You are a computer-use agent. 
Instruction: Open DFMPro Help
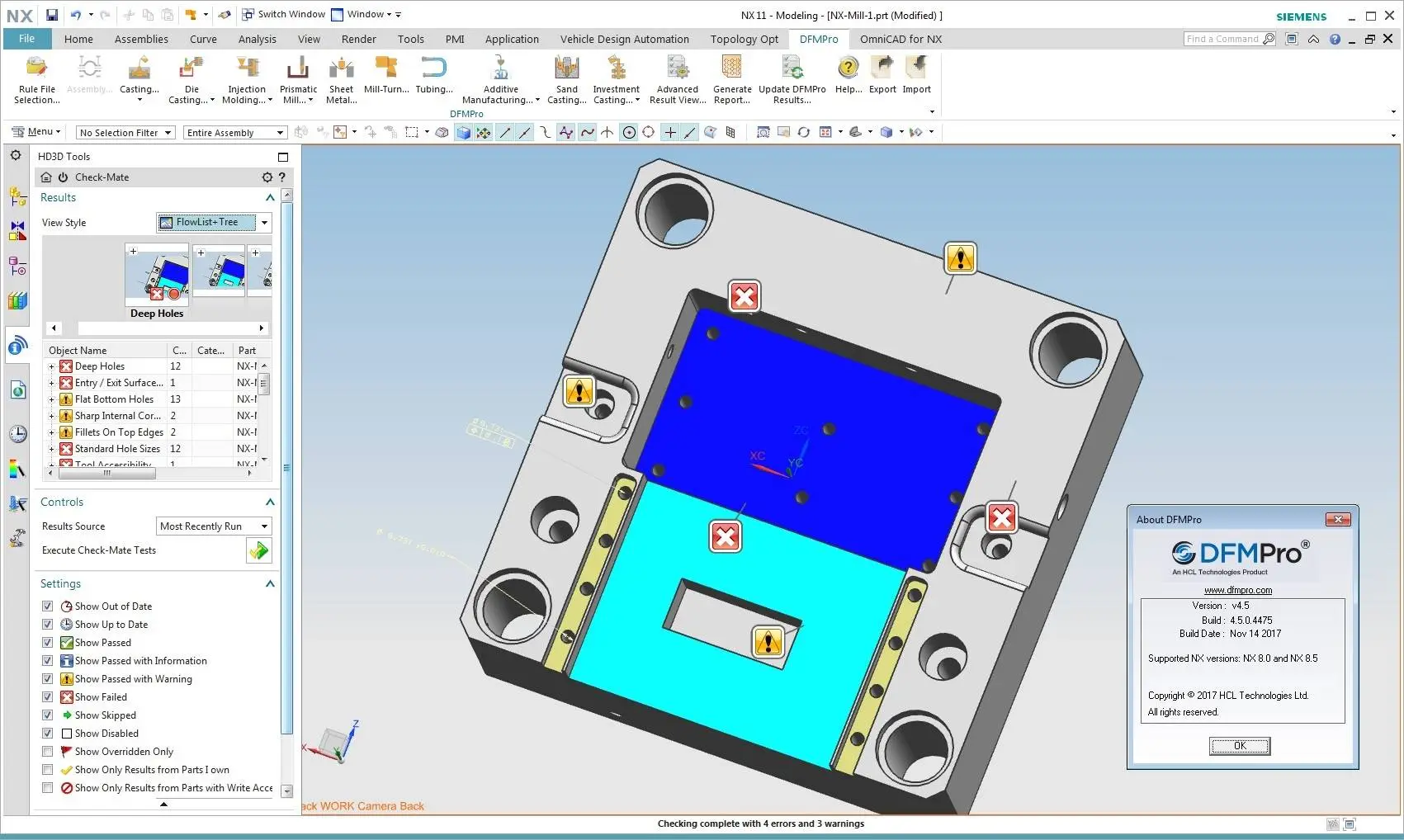[849, 74]
